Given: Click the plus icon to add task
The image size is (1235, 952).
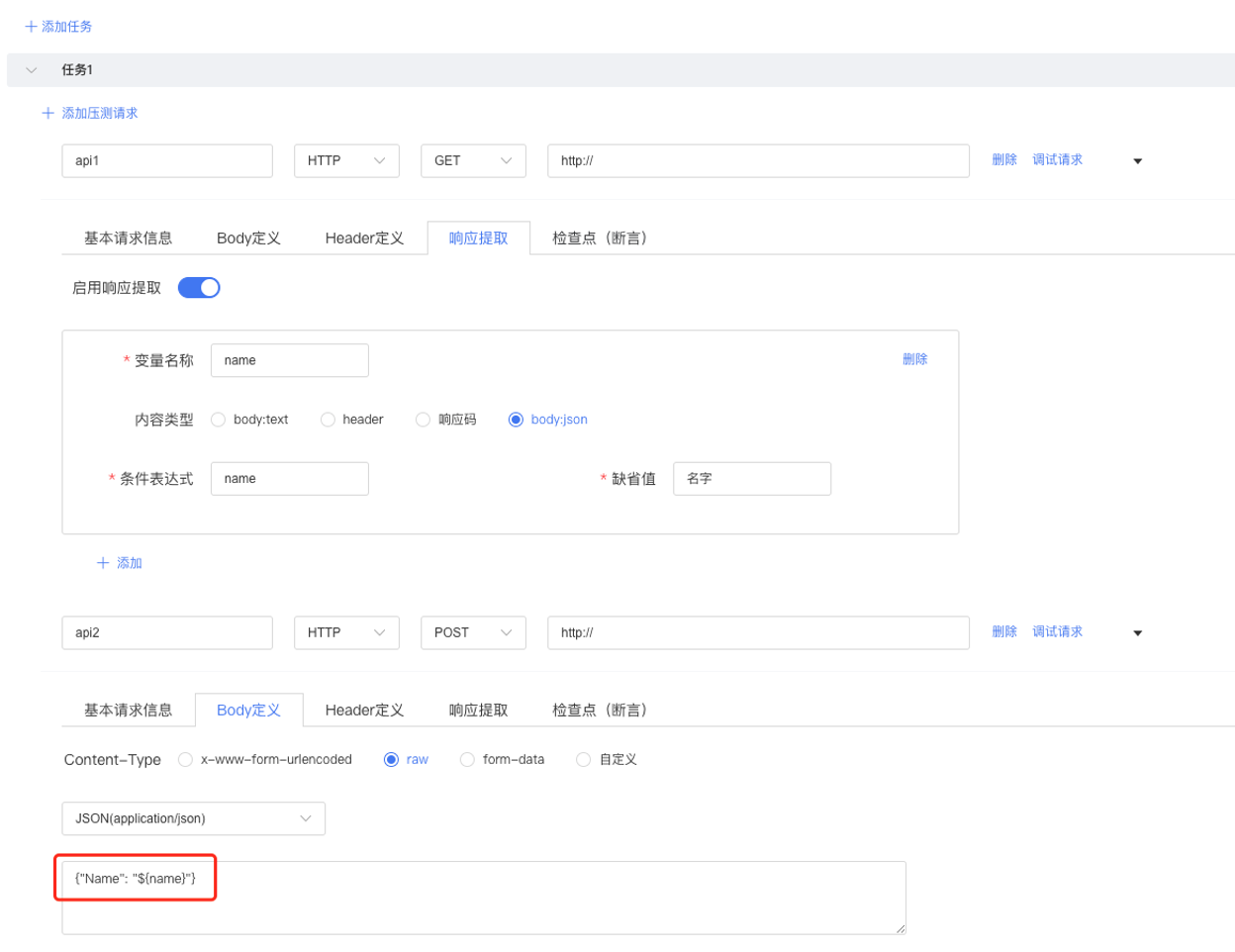Looking at the screenshot, I should click(31, 27).
